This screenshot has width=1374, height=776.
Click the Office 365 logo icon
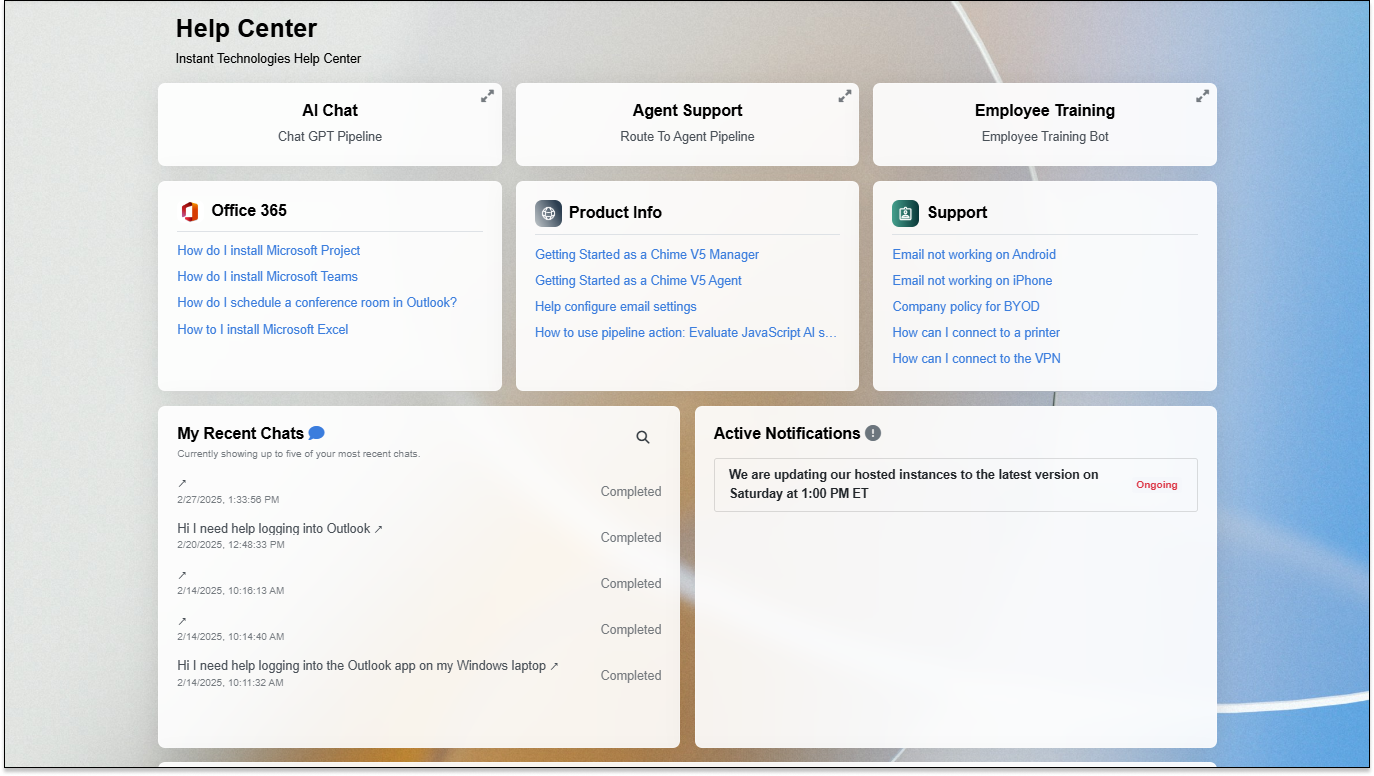pos(190,211)
